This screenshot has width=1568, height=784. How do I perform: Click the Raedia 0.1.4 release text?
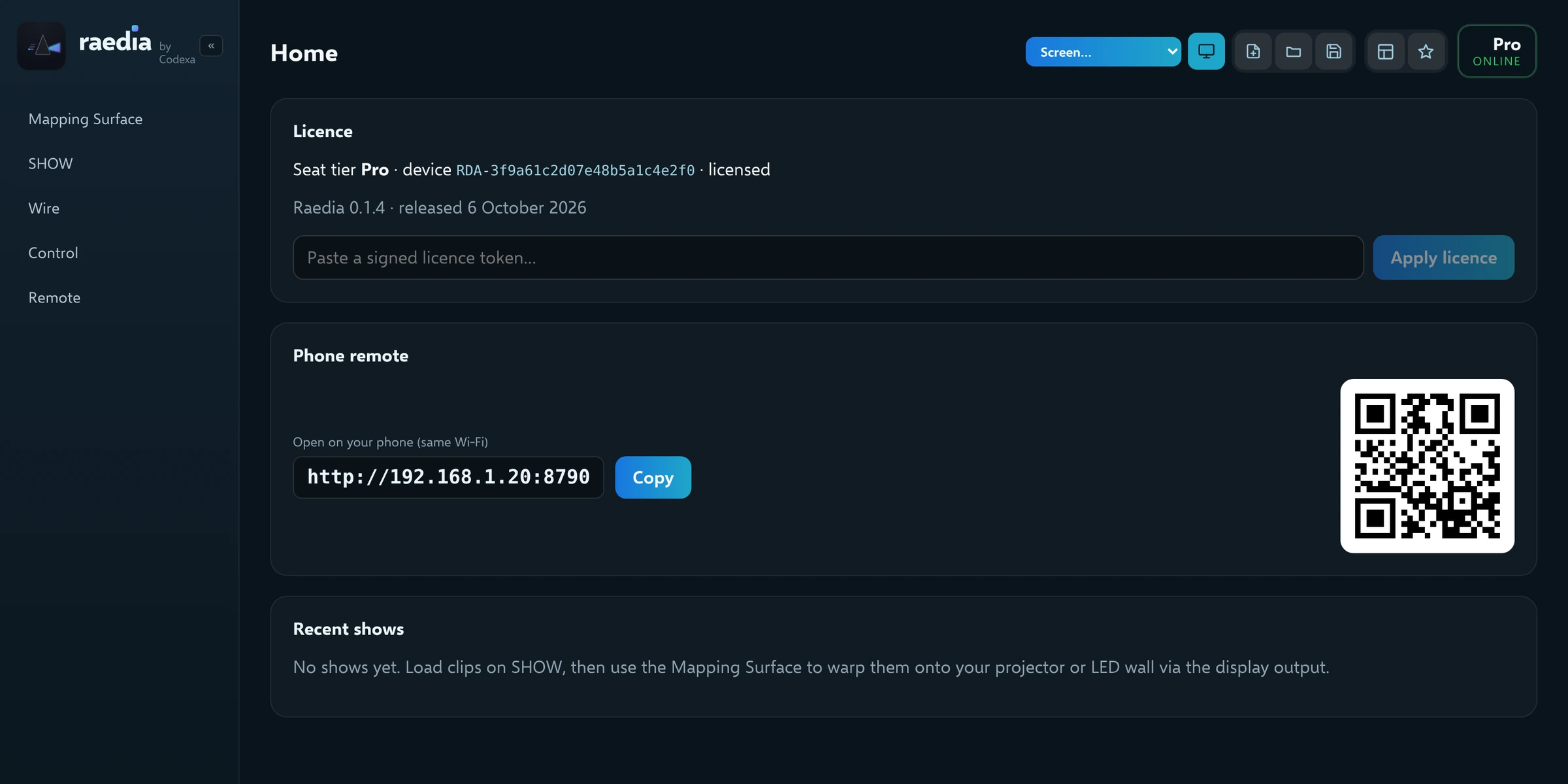(440, 208)
